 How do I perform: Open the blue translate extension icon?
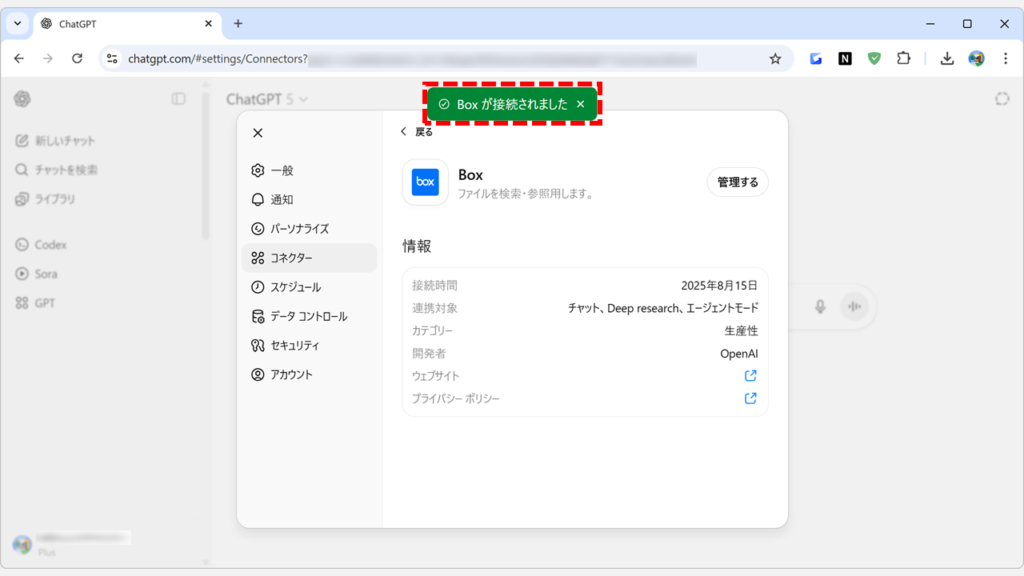(x=816, y=59)
